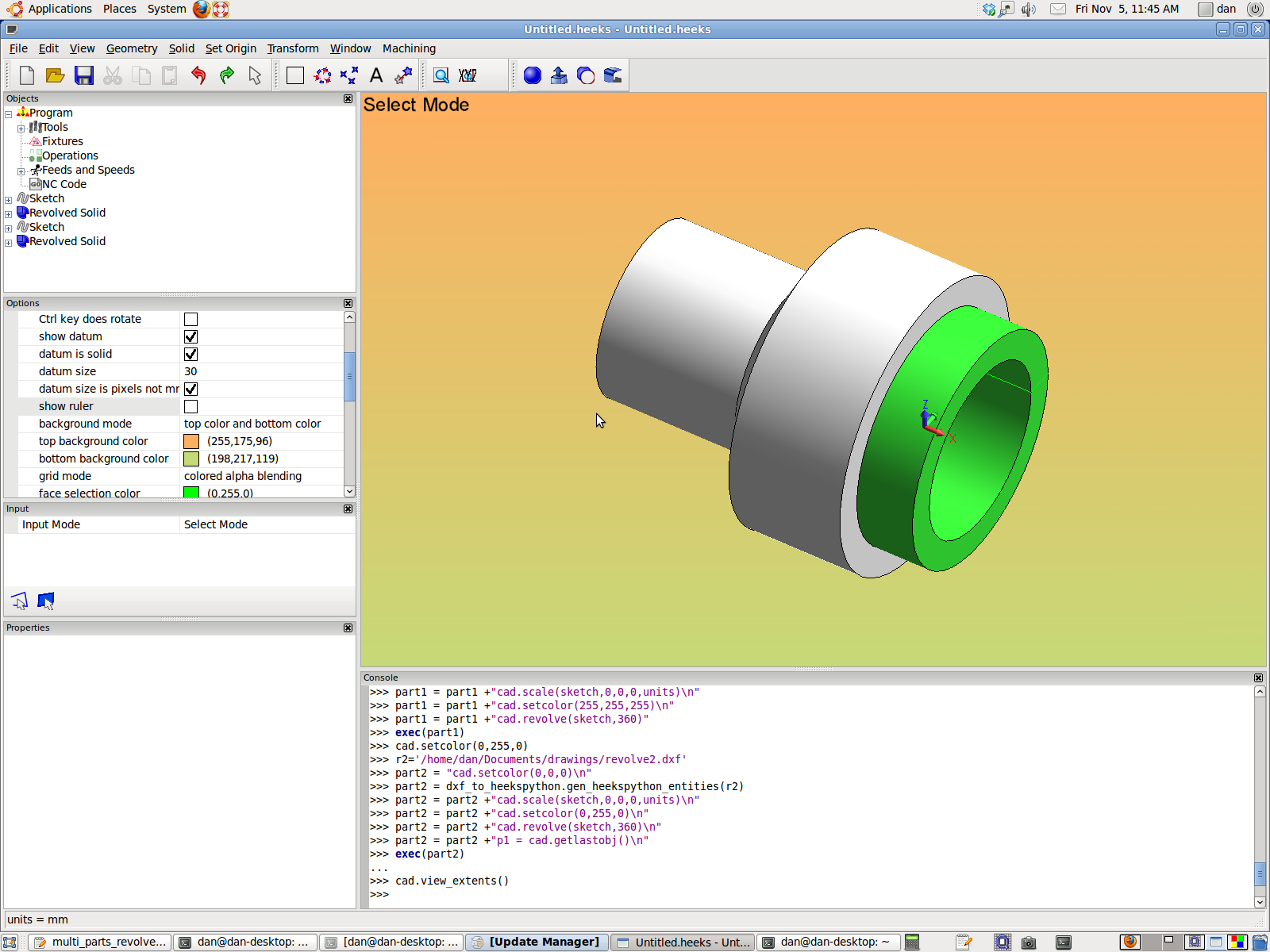Start a new sketch with the rectangle tool
Image resolution: width=1270 pixels, height=952 pixels.
(x=294, y=75)
